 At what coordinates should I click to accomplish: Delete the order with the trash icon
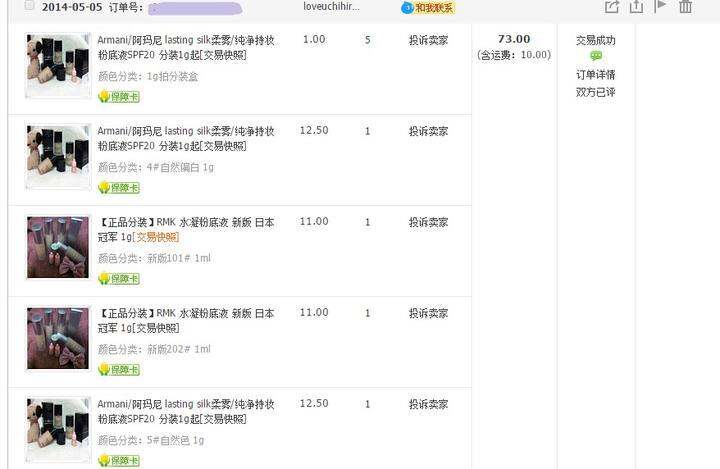(686, 6)
